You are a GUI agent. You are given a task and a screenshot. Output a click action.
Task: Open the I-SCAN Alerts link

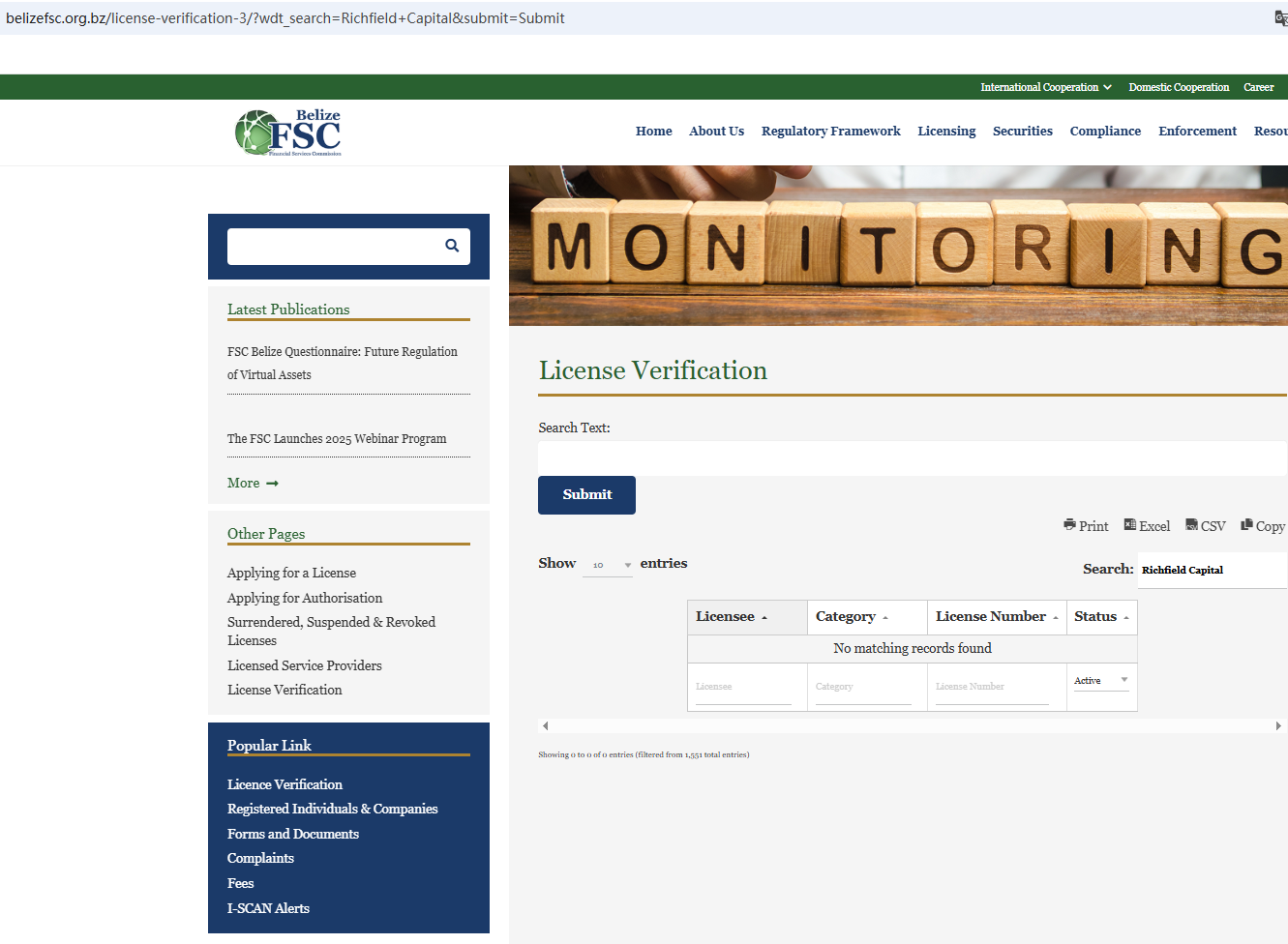tap(268, 908)
